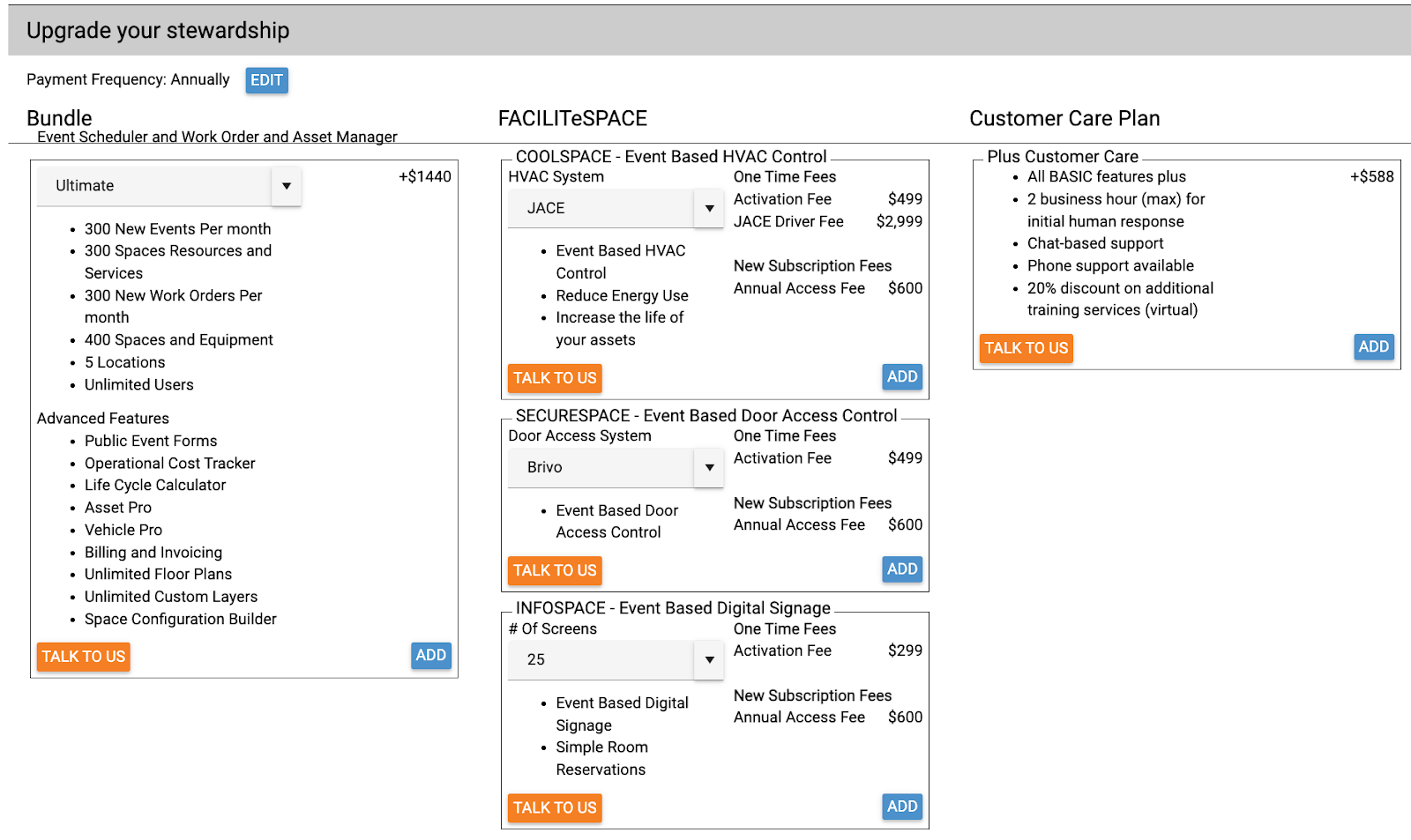The height and width of the screenshot is (840, 1411).
Task: Expand the number of screens dropdown
Action: tap(601, 660)
